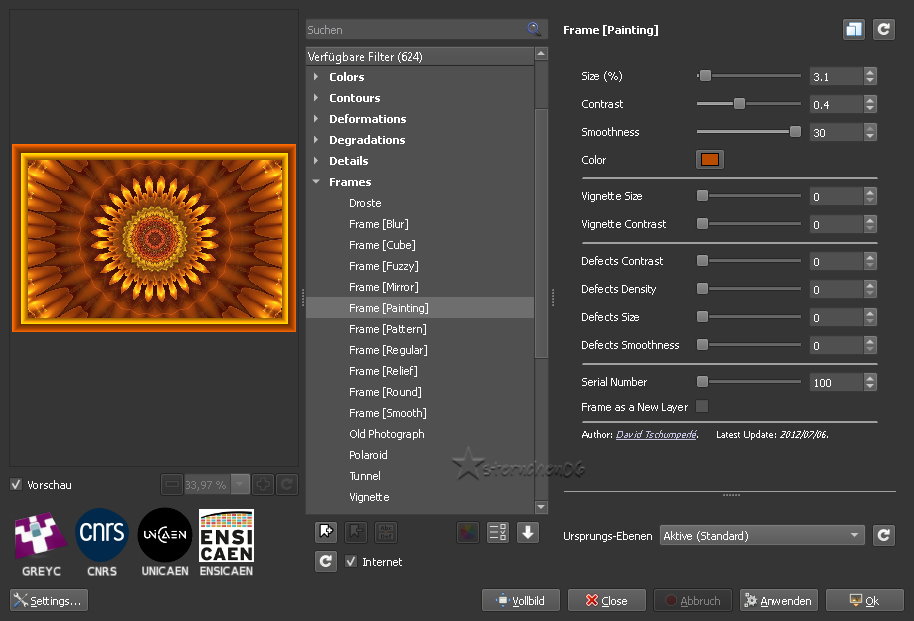Open the Ursprungs-Ebenen dropdown

coord(762,536)
